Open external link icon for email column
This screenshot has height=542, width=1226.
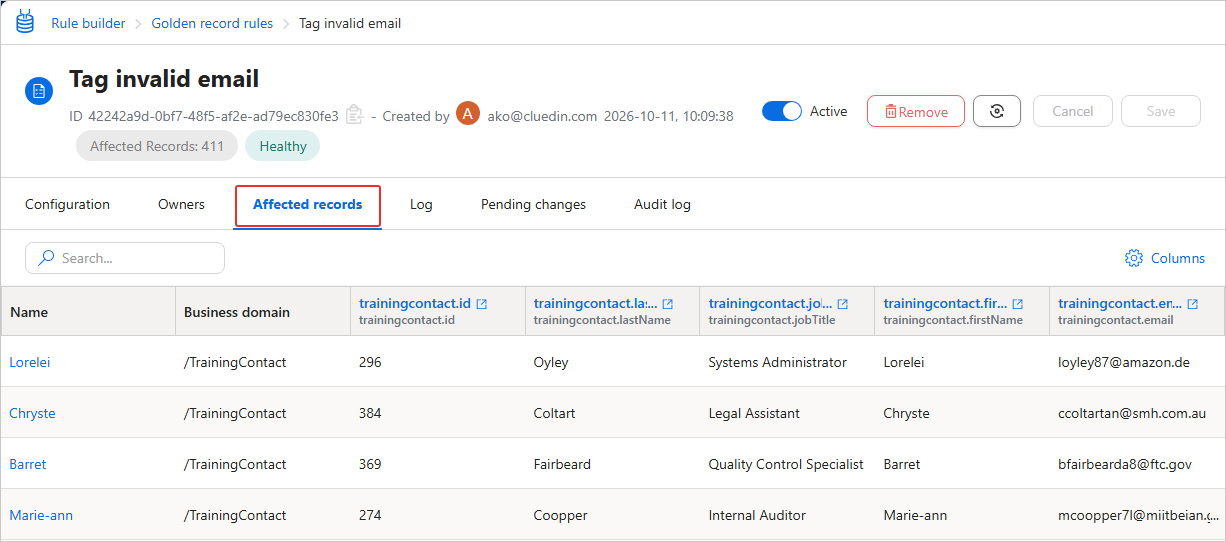pyautogui.click(x=1193, y=303)
